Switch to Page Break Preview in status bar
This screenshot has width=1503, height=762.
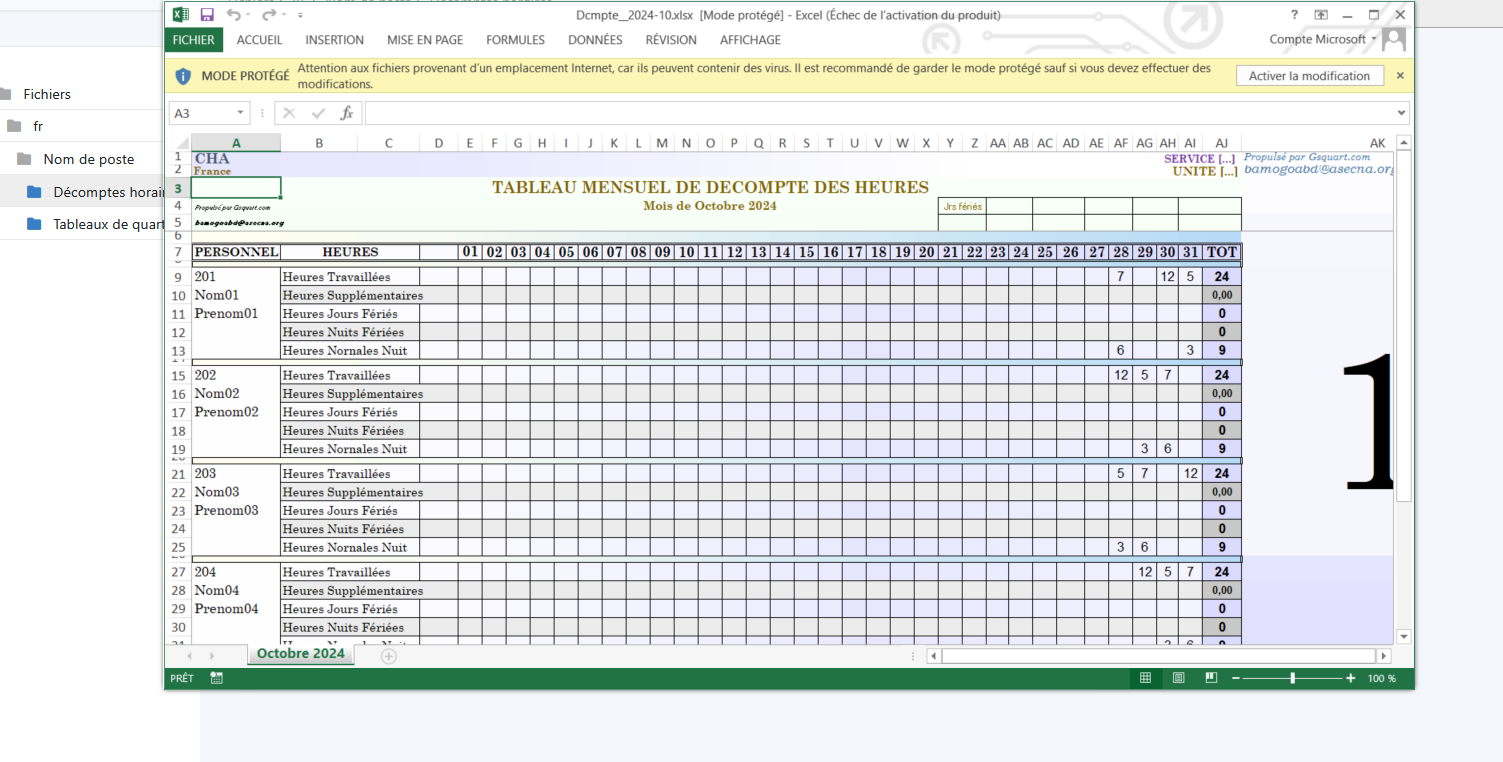tap(1211, 678)
